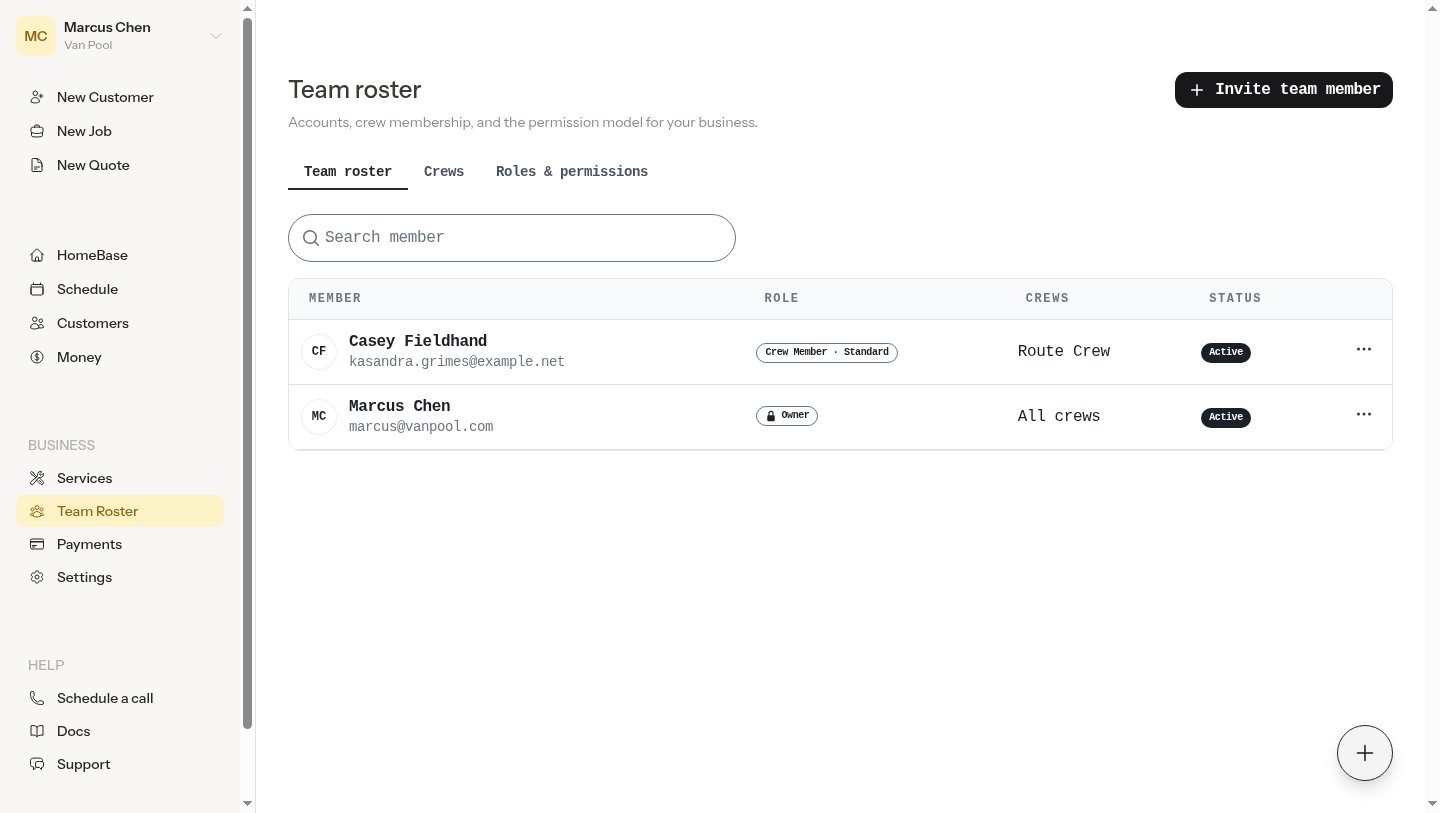This screenshot has width=1440, height=813.
Task: Open actions menu for Casey Fieldhand
Action: [1364, 349]
